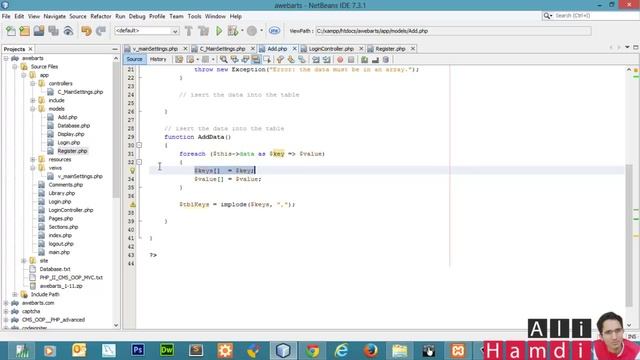640x360 pixels.
Task: Open the Debug menu
Action: [137, 16]
